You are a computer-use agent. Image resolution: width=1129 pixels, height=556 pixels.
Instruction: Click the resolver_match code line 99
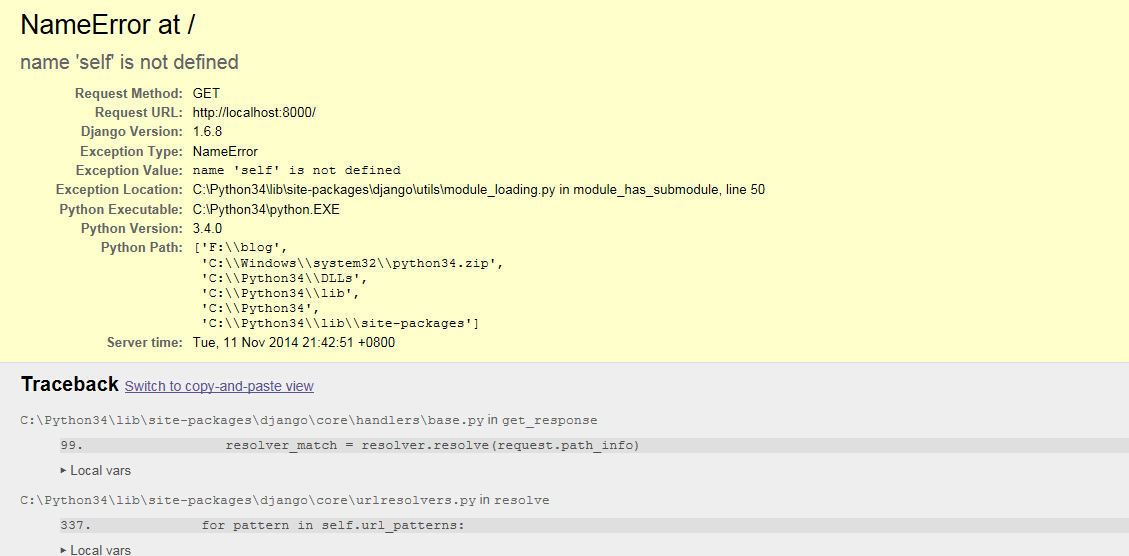pyautogui.click(x=432, y=445)
